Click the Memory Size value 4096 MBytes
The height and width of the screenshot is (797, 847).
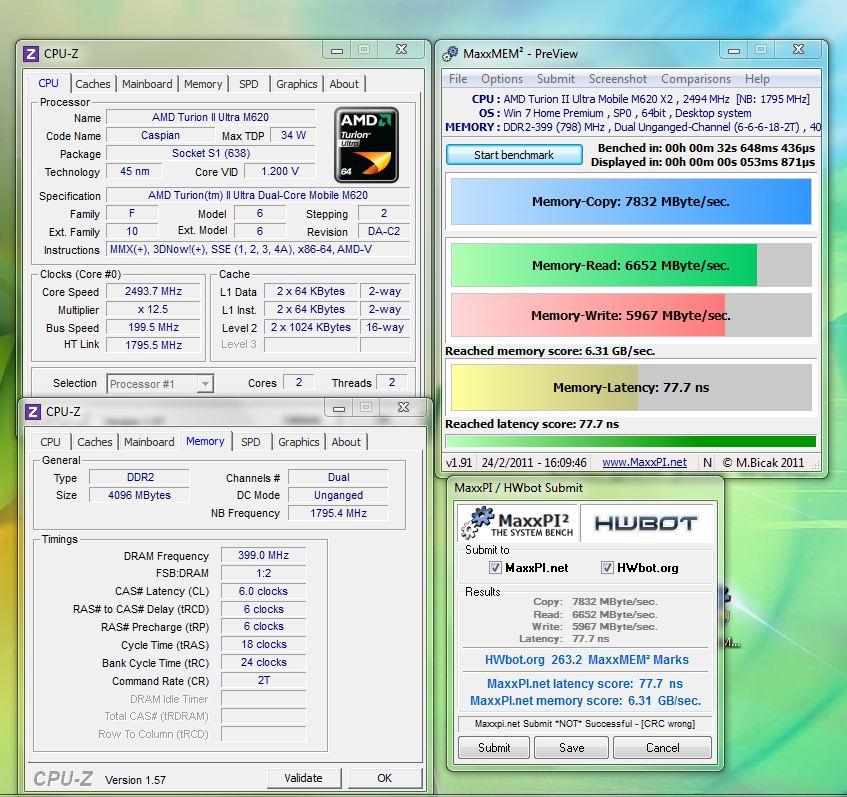(139, 495)
